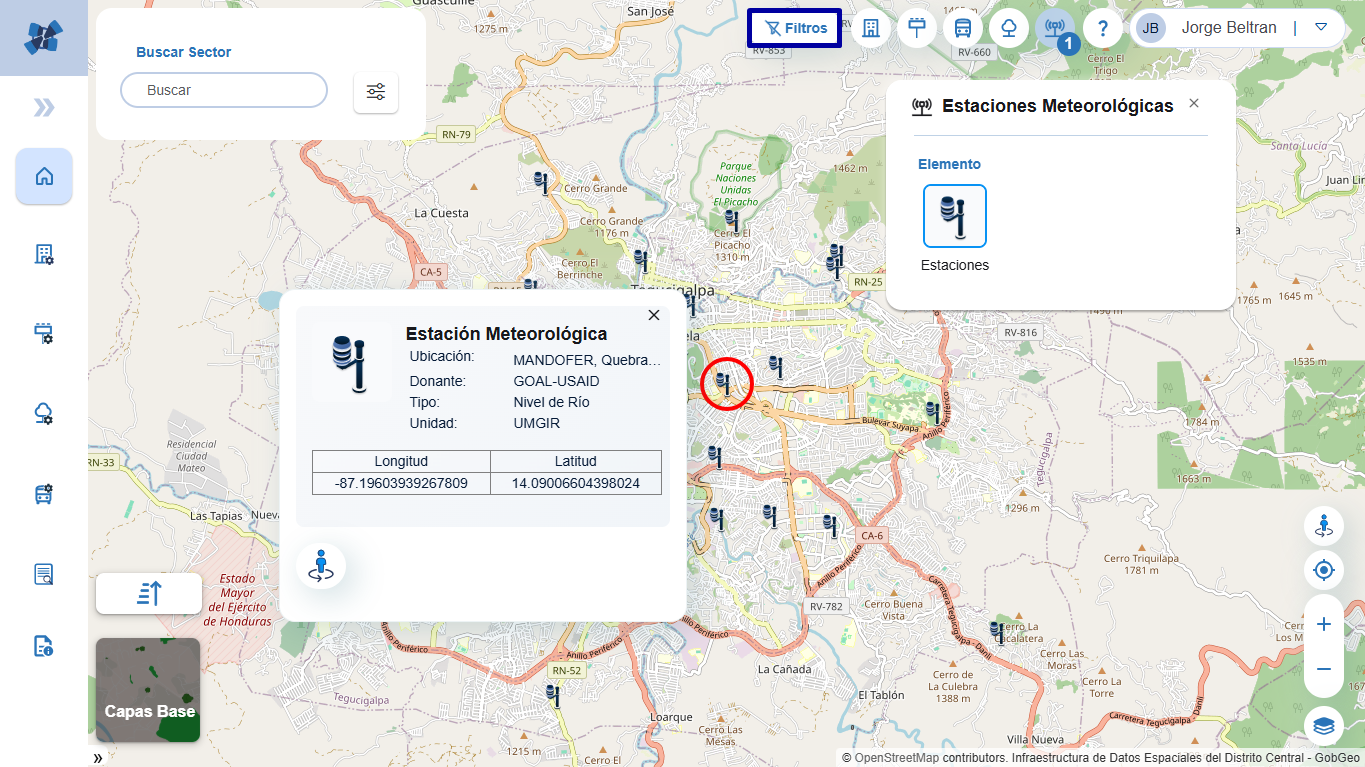Click the bus icon in top toolbar

963,28
